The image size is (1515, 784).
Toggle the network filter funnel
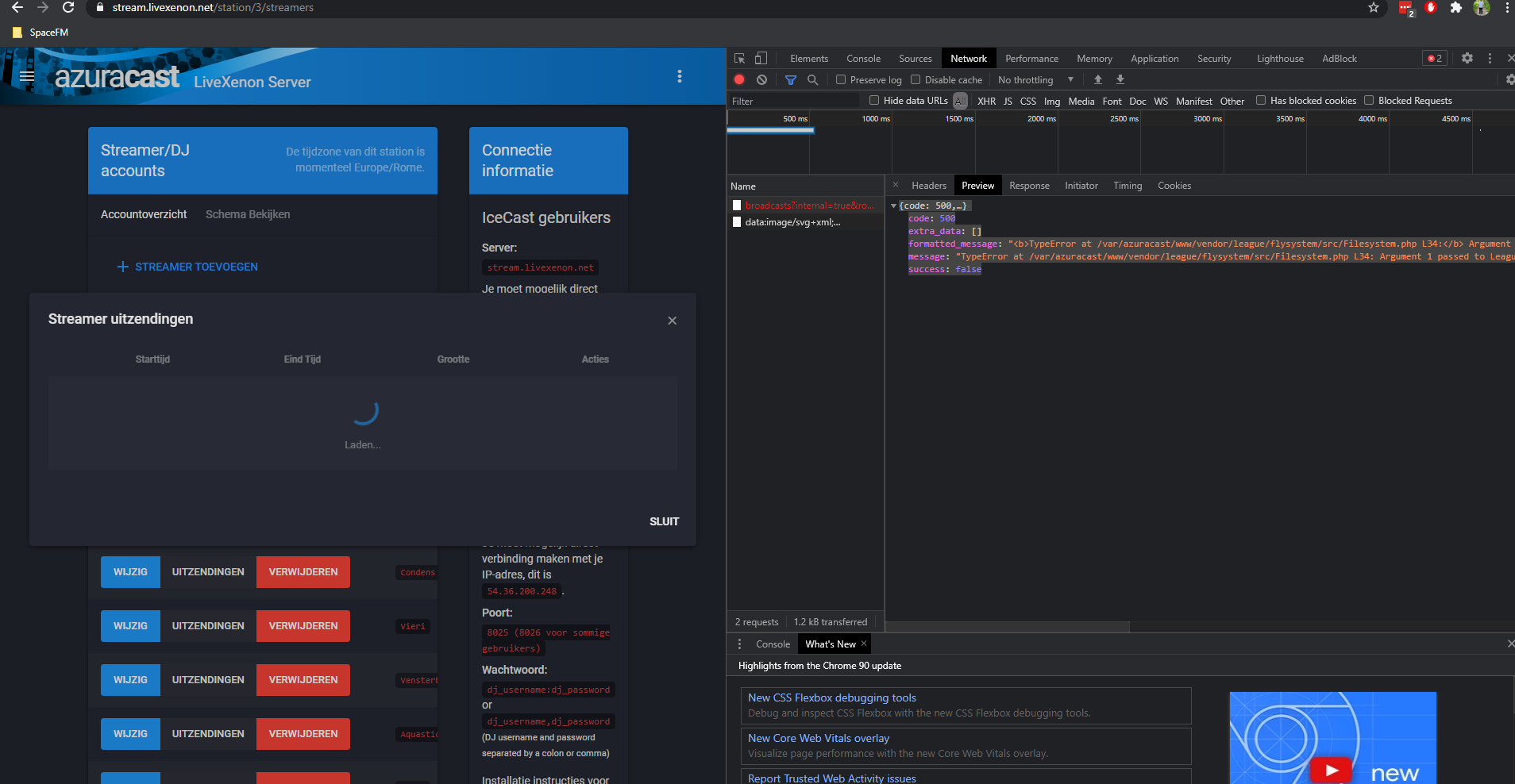point(790,79)
